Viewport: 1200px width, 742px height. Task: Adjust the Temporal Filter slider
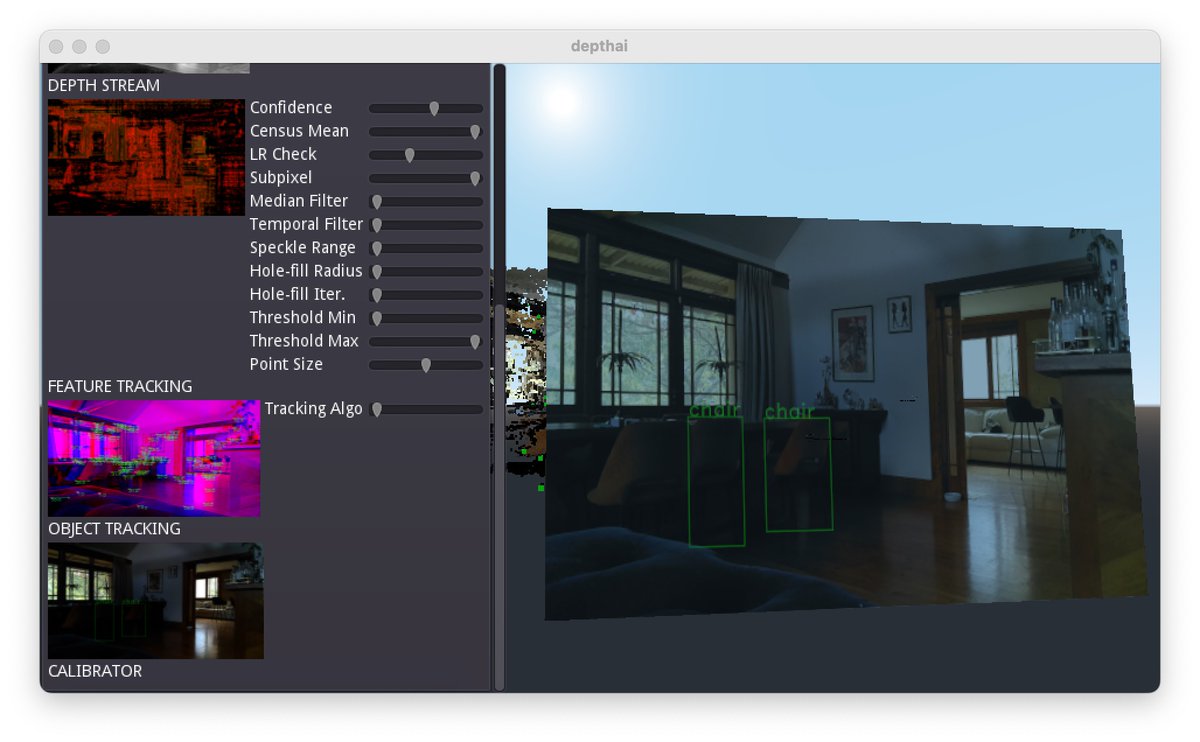pos(426,225)
